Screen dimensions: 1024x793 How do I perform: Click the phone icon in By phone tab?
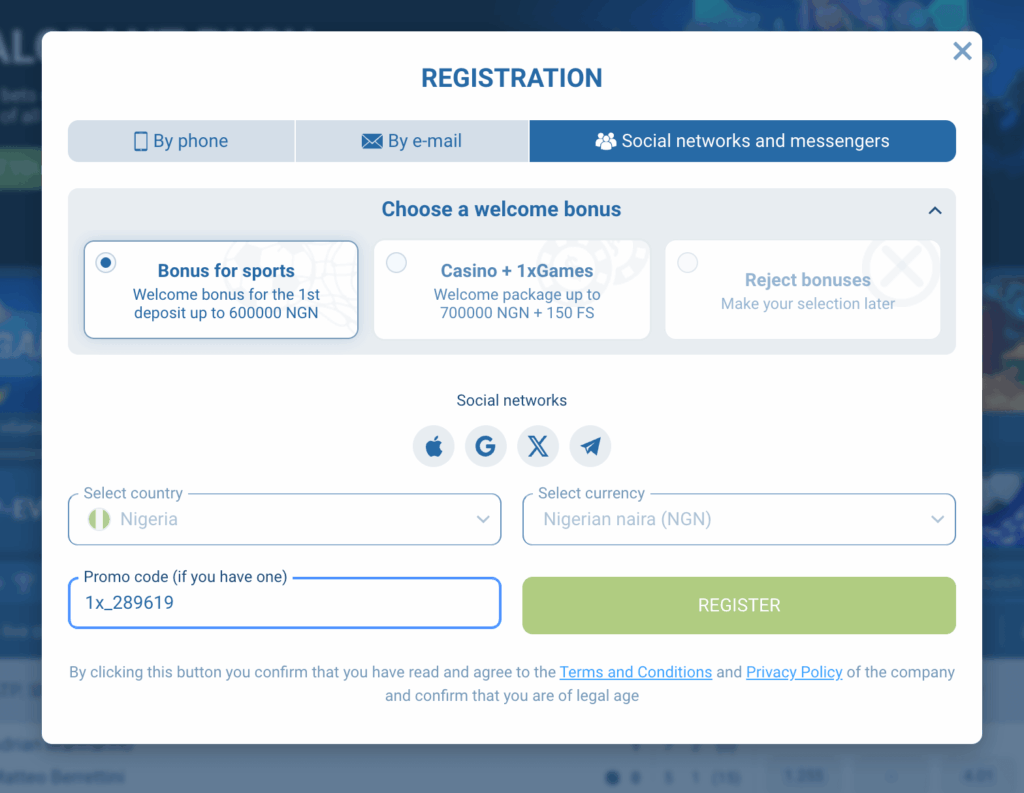pyautogui.click(x=141, y=141)
